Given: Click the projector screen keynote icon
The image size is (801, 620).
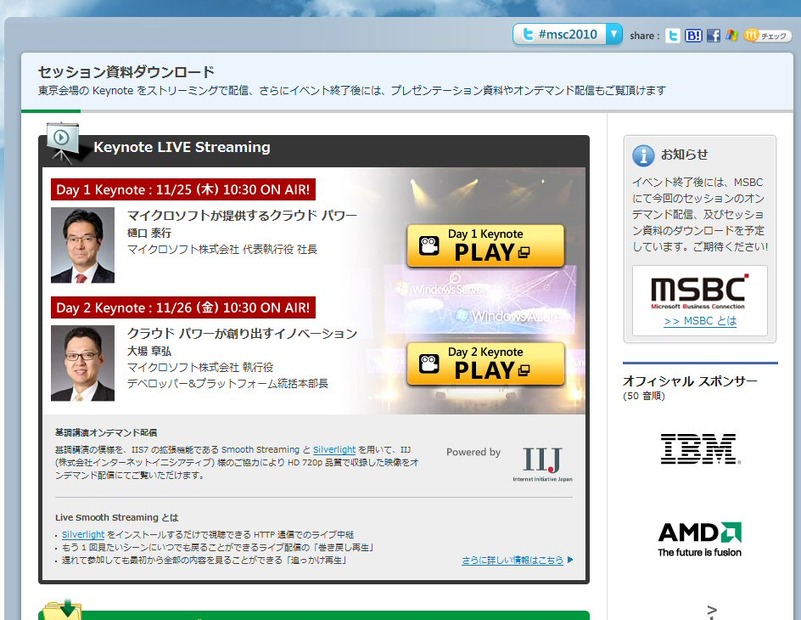Looking at the screenshot, I should point(62,143).
